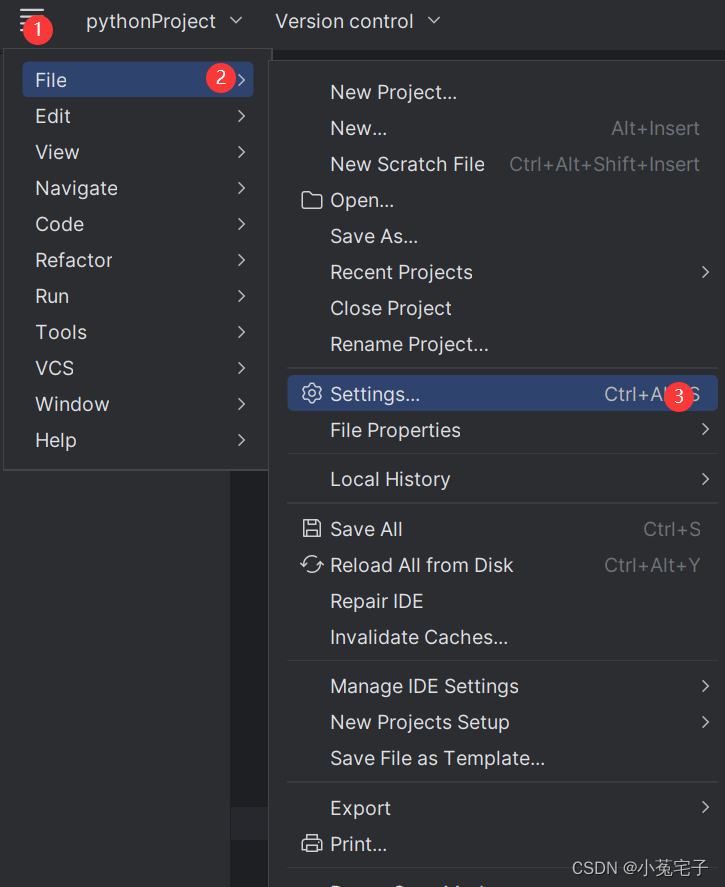Select New Project from File menu
The width and height of the screenshot is (725, 887).
click(393, 92)
